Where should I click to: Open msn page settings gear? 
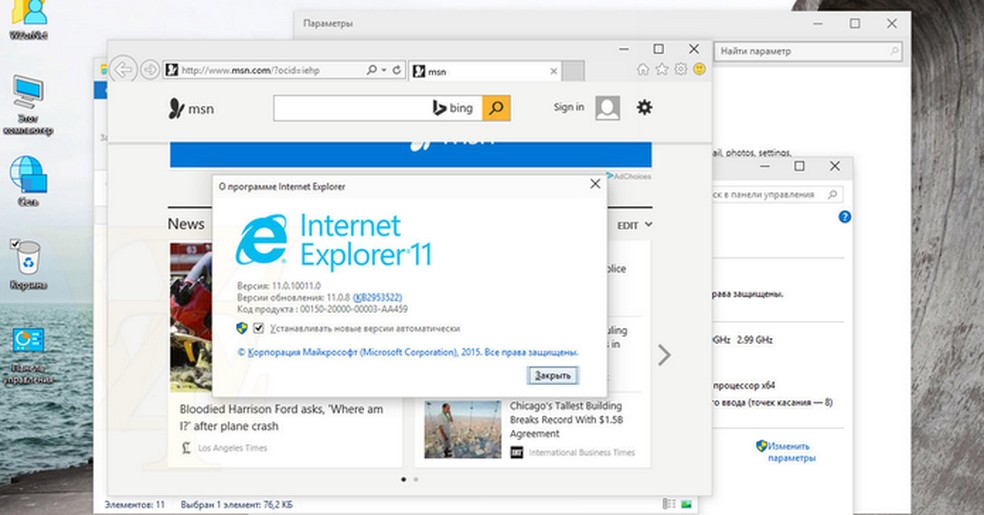pyautogui.click(x=644, y=107)
